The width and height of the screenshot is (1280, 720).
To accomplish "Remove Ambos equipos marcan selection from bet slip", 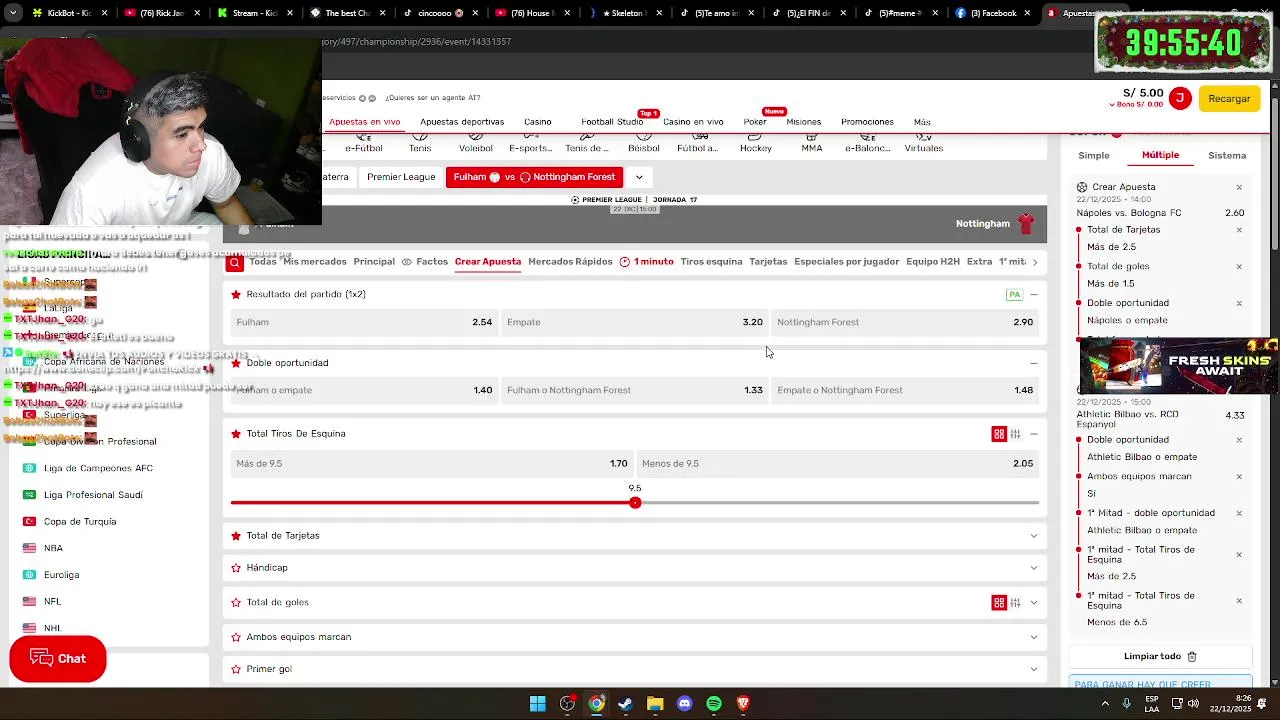I will point(1239,476).
